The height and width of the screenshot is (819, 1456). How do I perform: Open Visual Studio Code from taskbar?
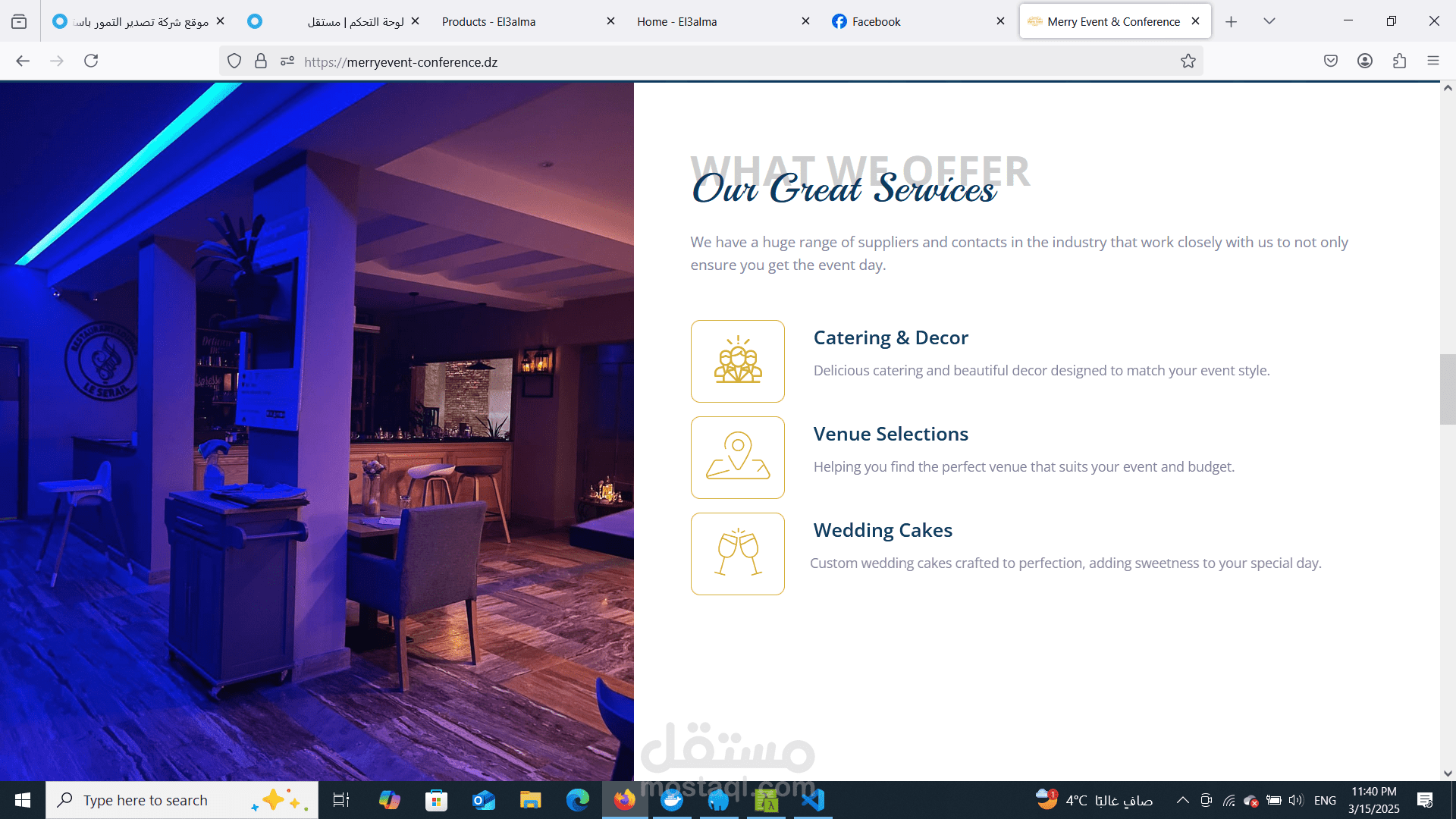(x=812, y=800)
